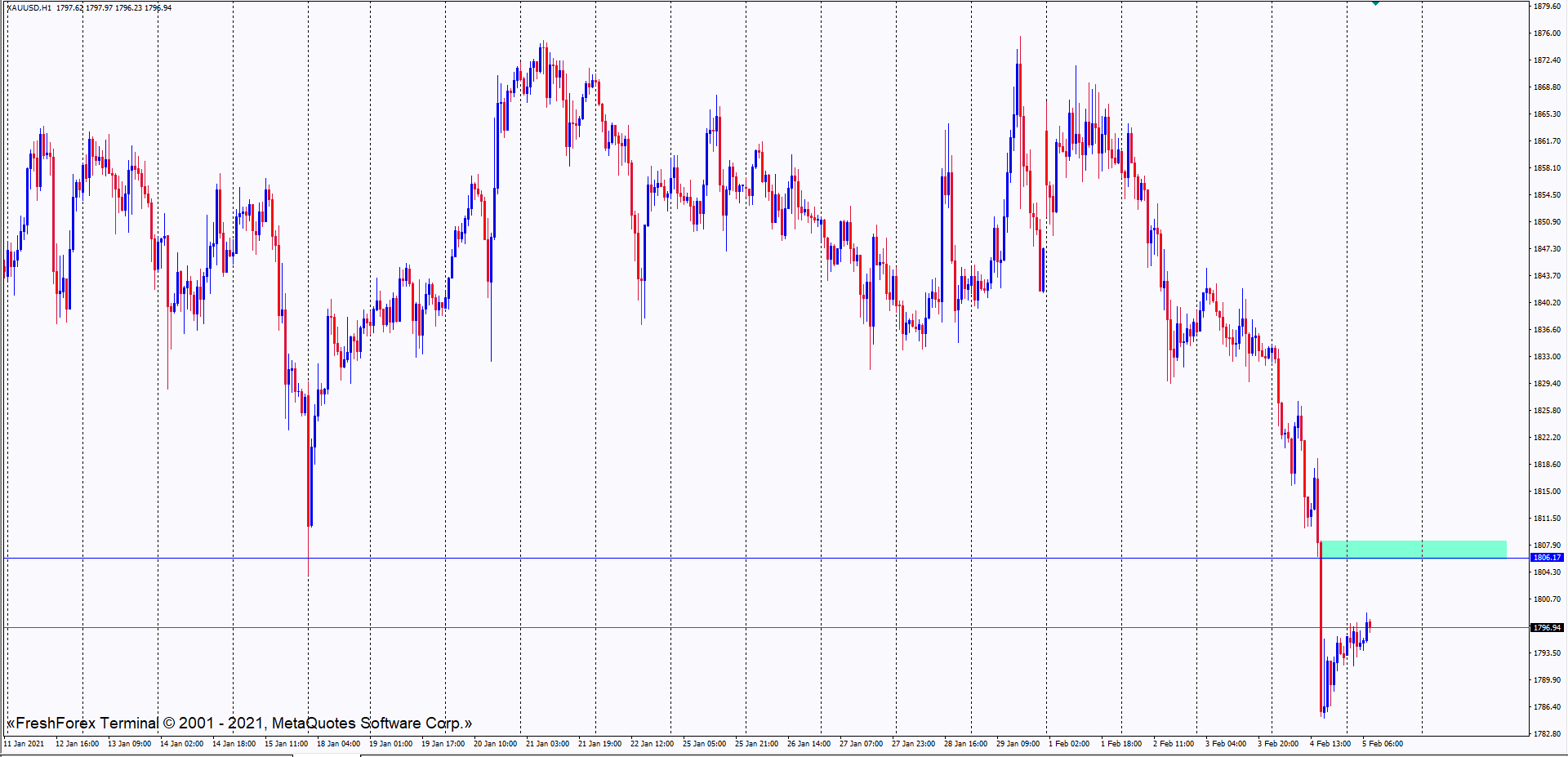Click the 5 Feb 06:00 time label

pos(1382,744)
